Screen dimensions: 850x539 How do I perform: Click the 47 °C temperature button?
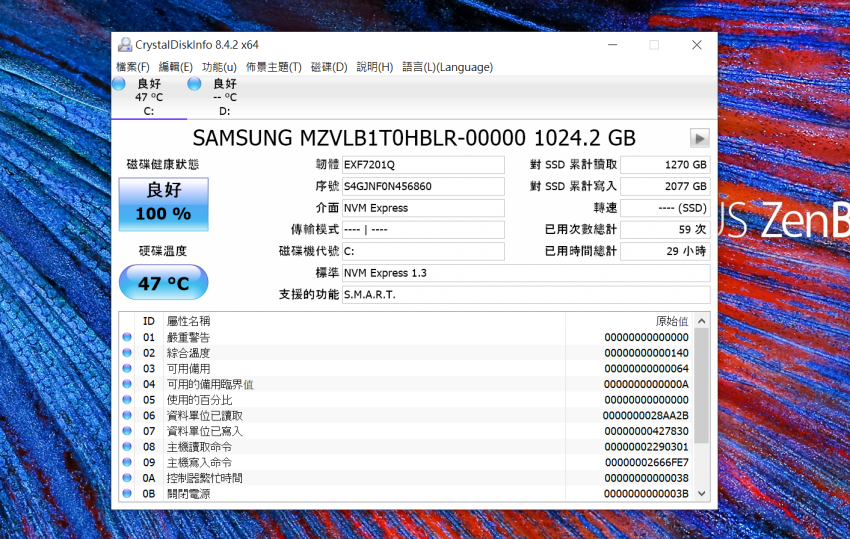(164, 283)
